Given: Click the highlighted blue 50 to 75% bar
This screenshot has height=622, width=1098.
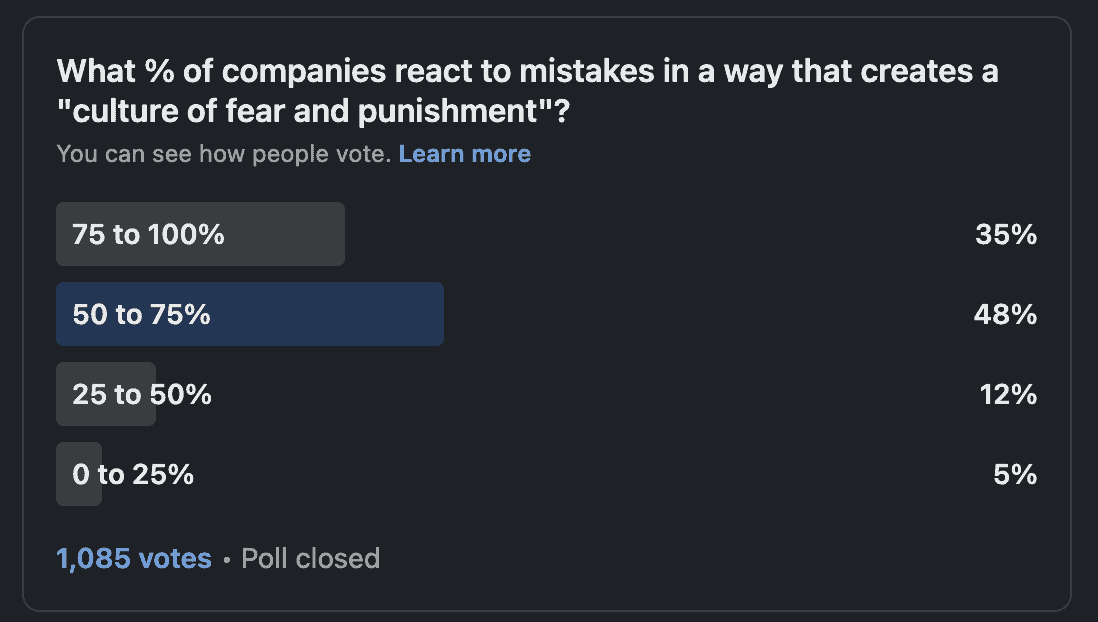Looking at the screenshot, I should coord(250,314).
